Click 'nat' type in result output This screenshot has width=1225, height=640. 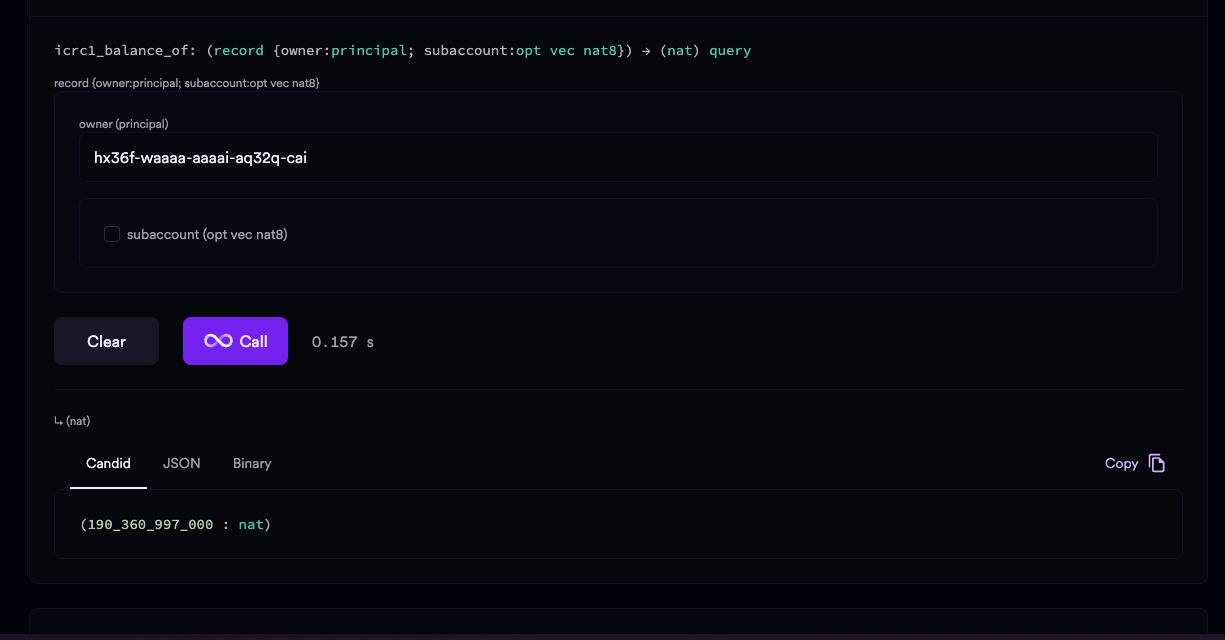tap(250, 524)
